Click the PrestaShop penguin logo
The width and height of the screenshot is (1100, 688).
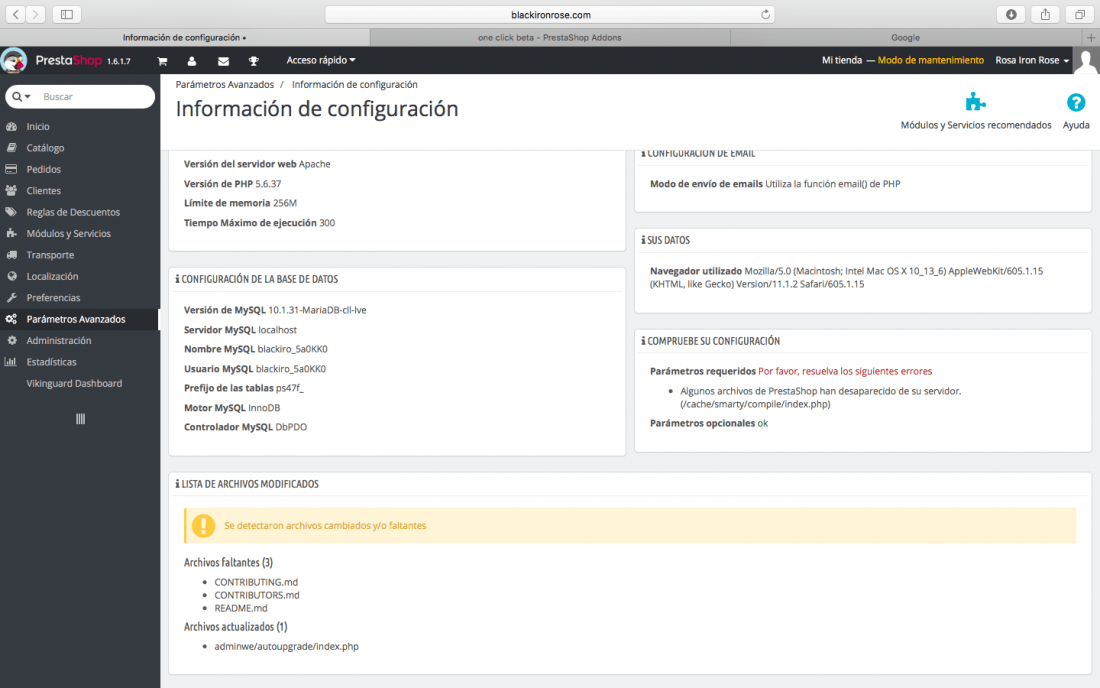click(14, 60)
